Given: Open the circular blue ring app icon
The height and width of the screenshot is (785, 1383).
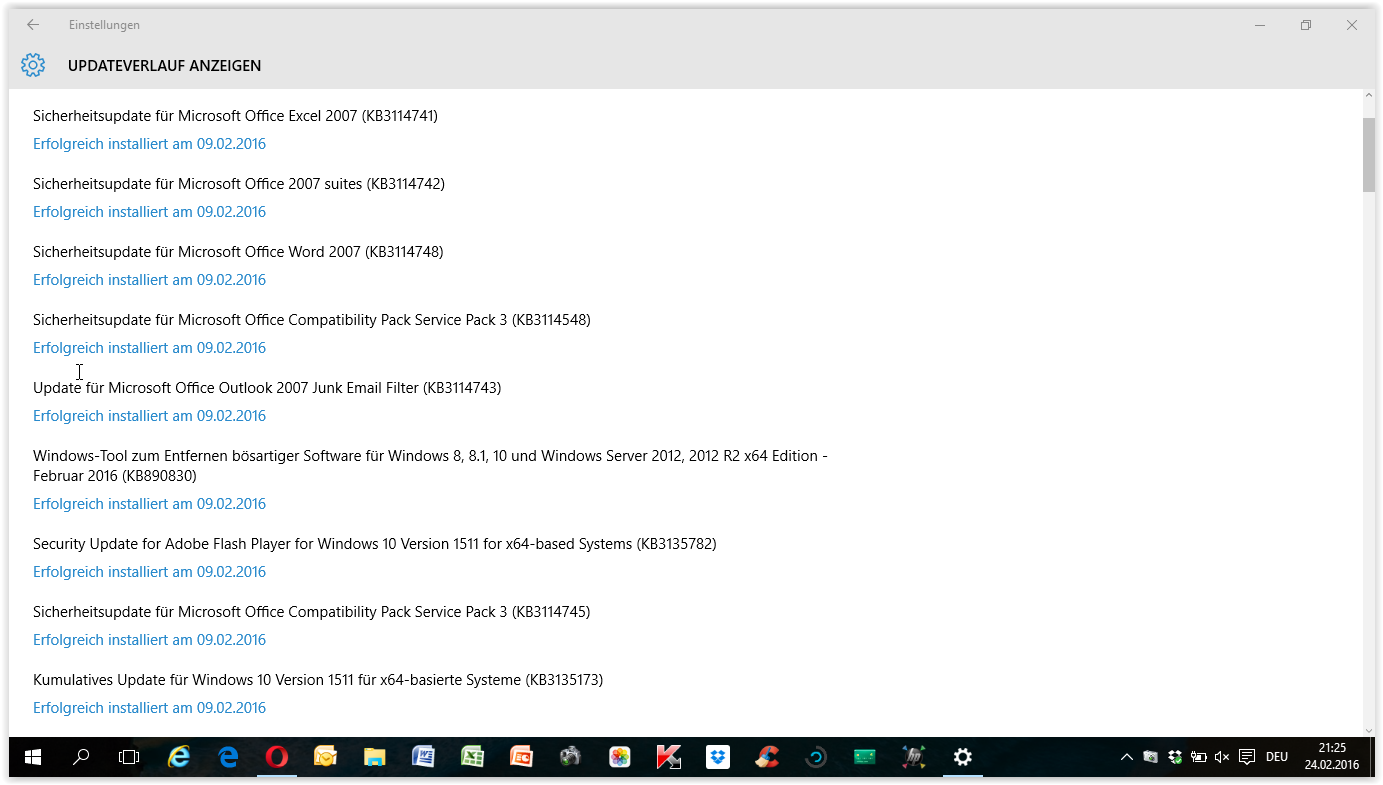Looking at the screenshot, I should click(x=816, y=757).
